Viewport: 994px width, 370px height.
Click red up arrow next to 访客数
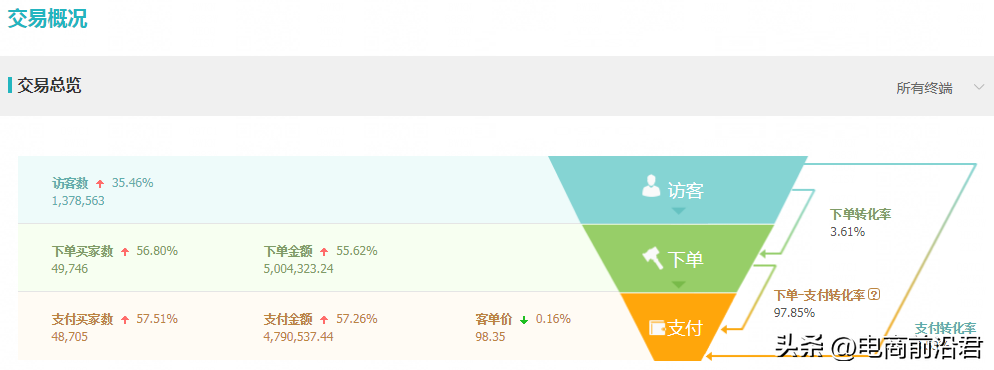[100, 184]
